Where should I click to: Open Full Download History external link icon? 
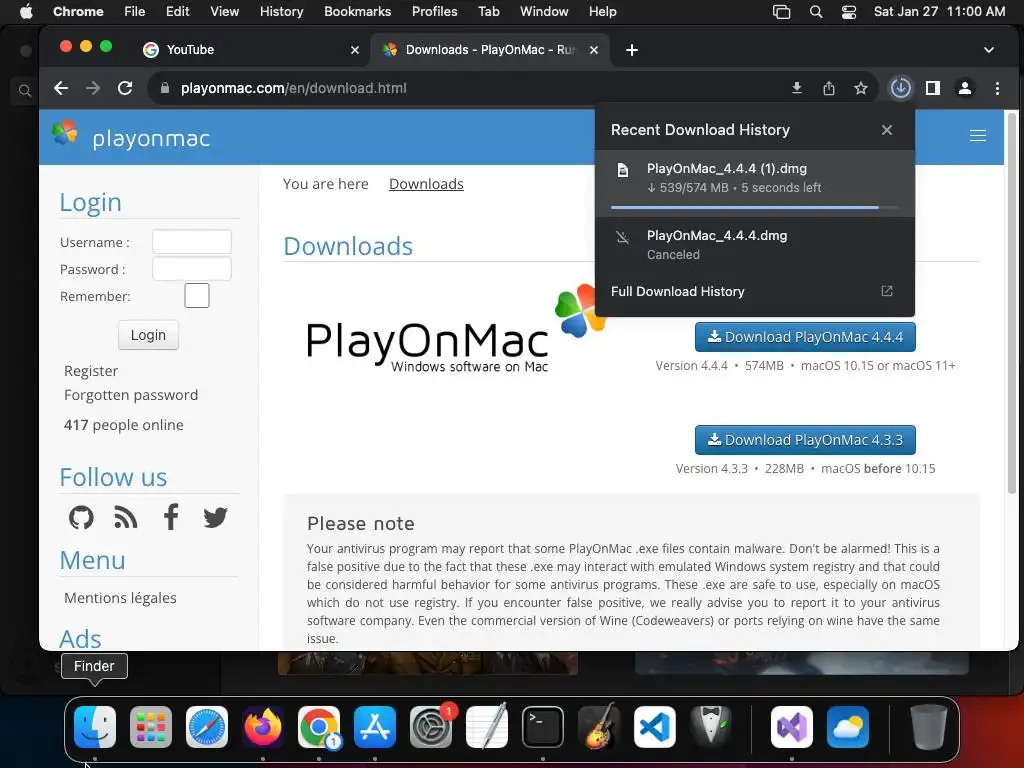(x=886, y=291)
